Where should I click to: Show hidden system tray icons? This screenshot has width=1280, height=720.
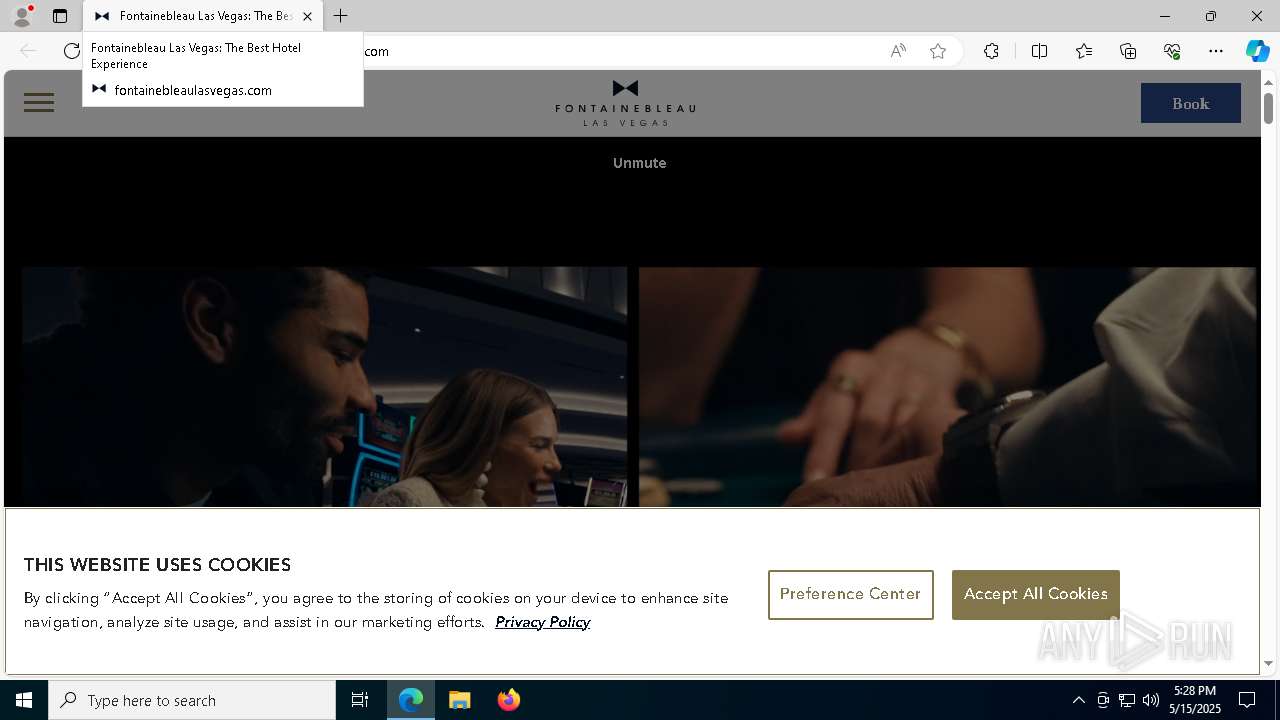coord(1078,700)
